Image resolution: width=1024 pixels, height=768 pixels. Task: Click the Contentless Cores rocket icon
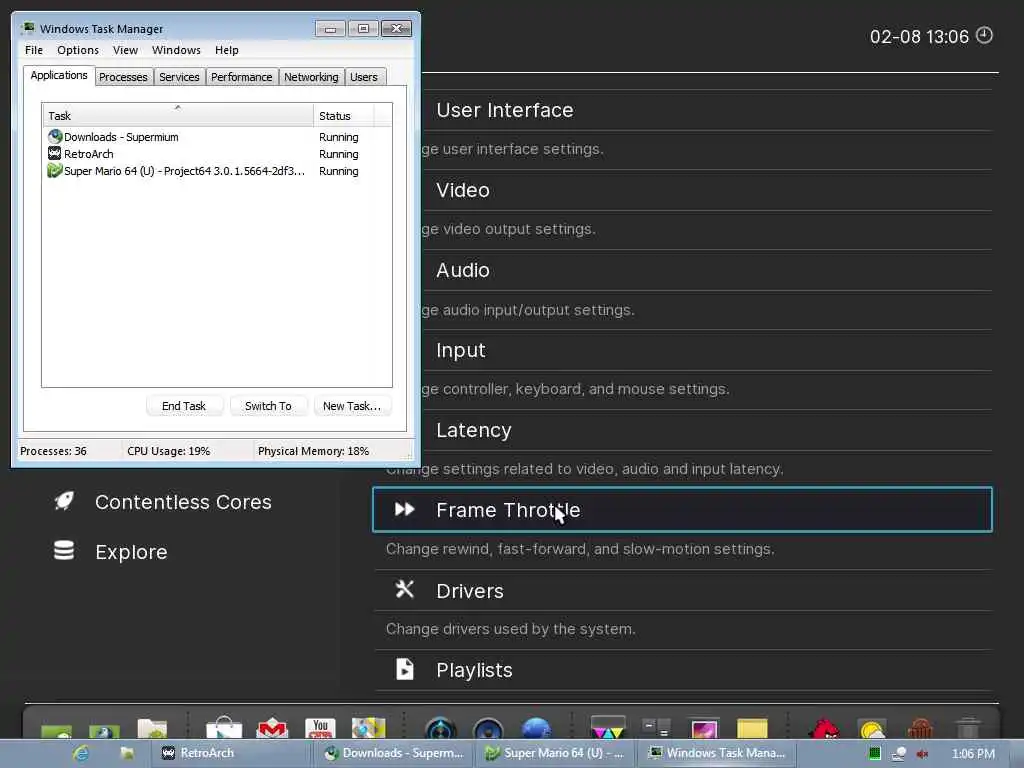pos(64,502)
